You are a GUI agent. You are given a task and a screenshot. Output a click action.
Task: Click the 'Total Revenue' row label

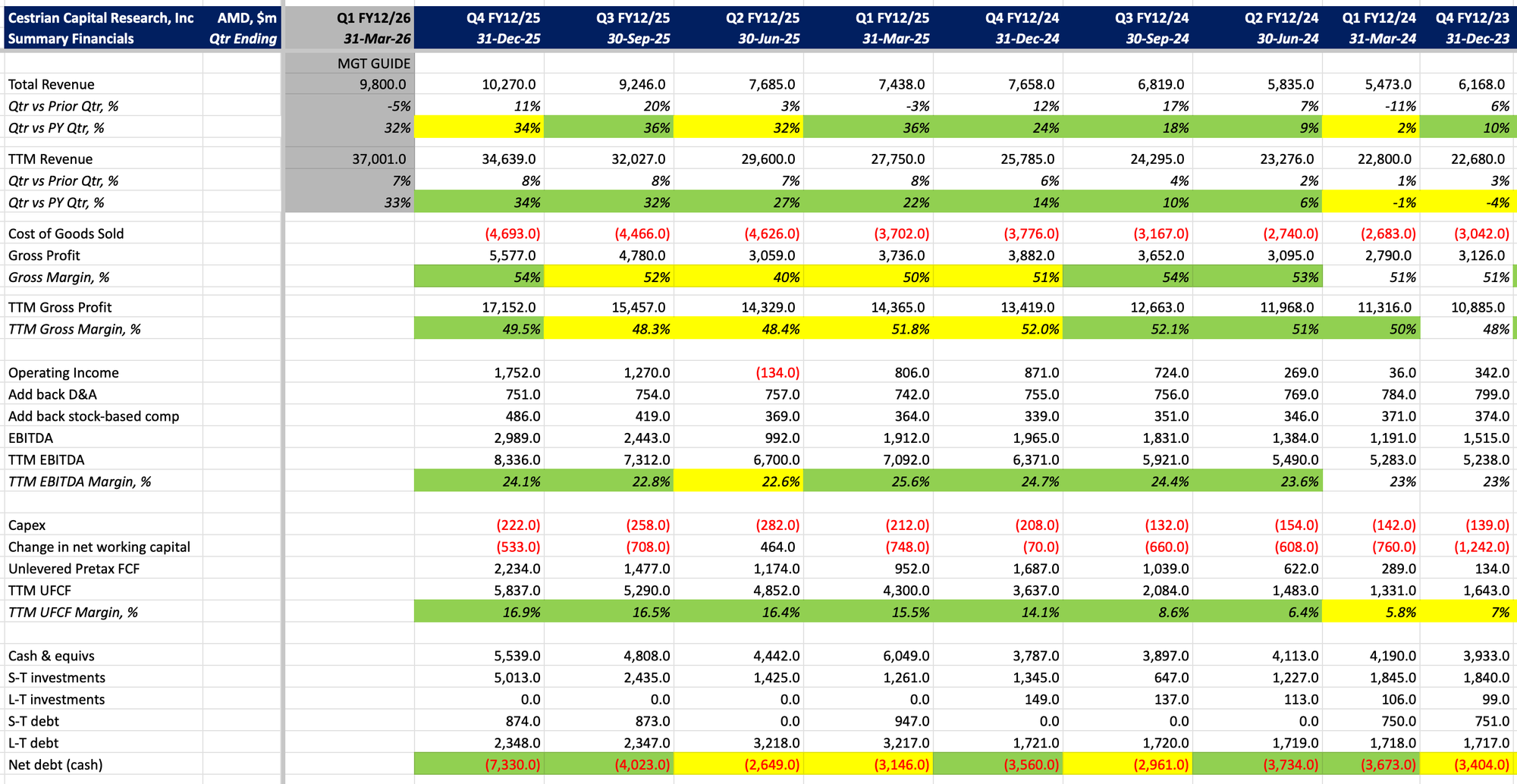click(x=51, y=85)
